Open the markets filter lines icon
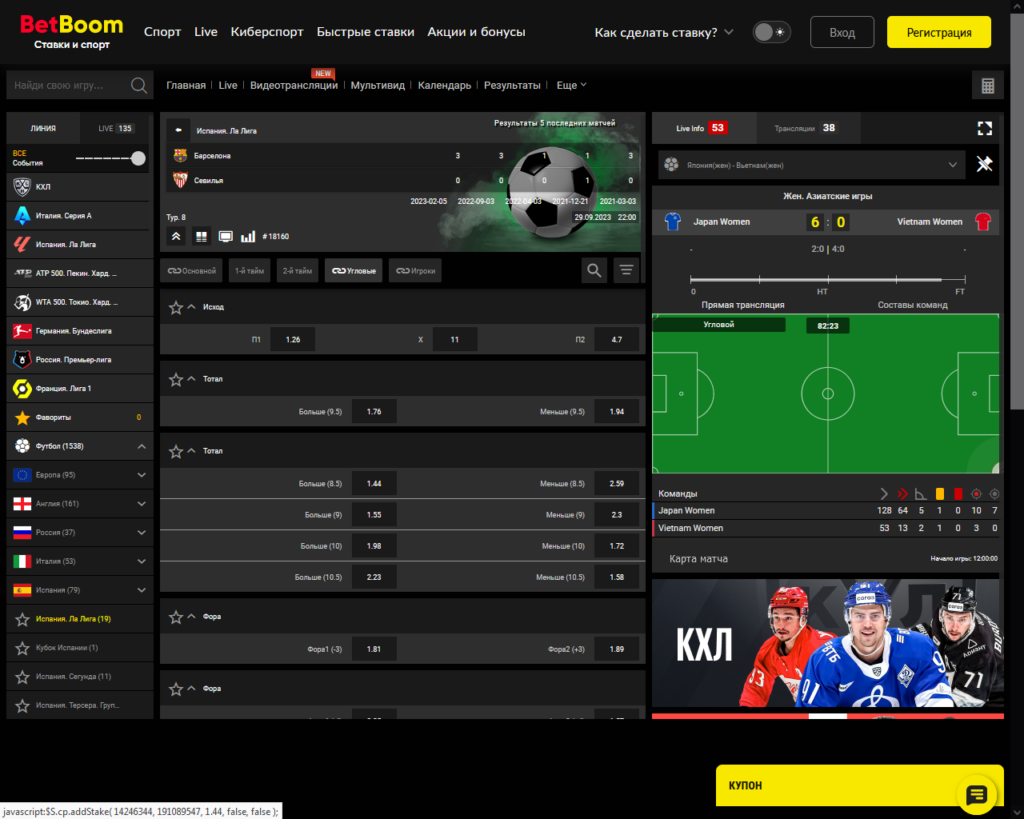Screen dimensions: 1024x819 [x=626, y=270]
